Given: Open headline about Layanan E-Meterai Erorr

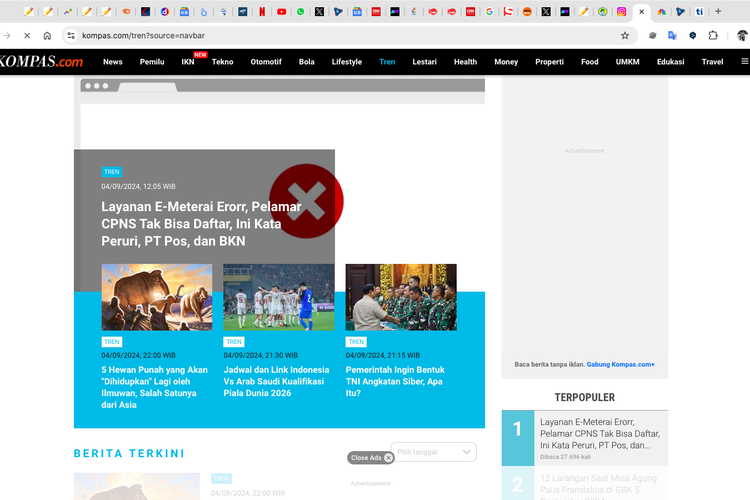Looking at the screenshot, I should pos(201,224).
